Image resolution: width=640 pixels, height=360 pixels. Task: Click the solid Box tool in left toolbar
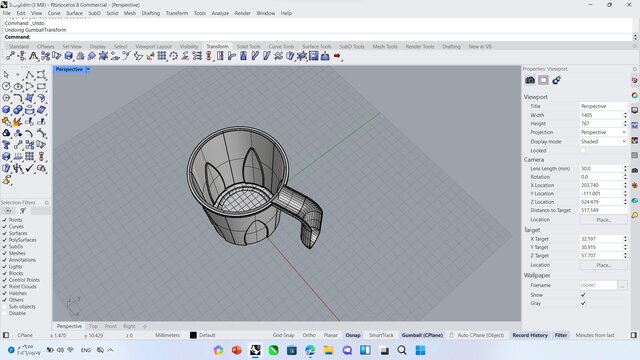click(x=6, y=110)
